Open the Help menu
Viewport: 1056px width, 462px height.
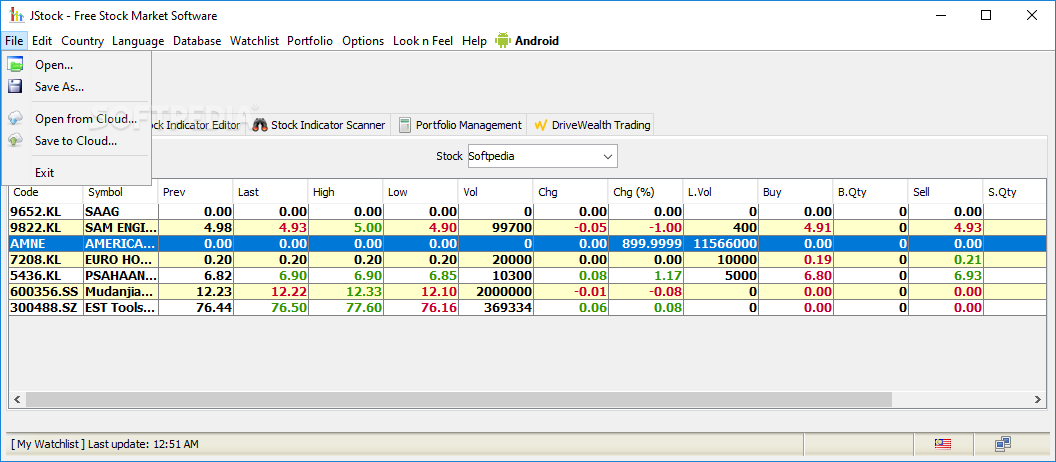click(474, 40)
